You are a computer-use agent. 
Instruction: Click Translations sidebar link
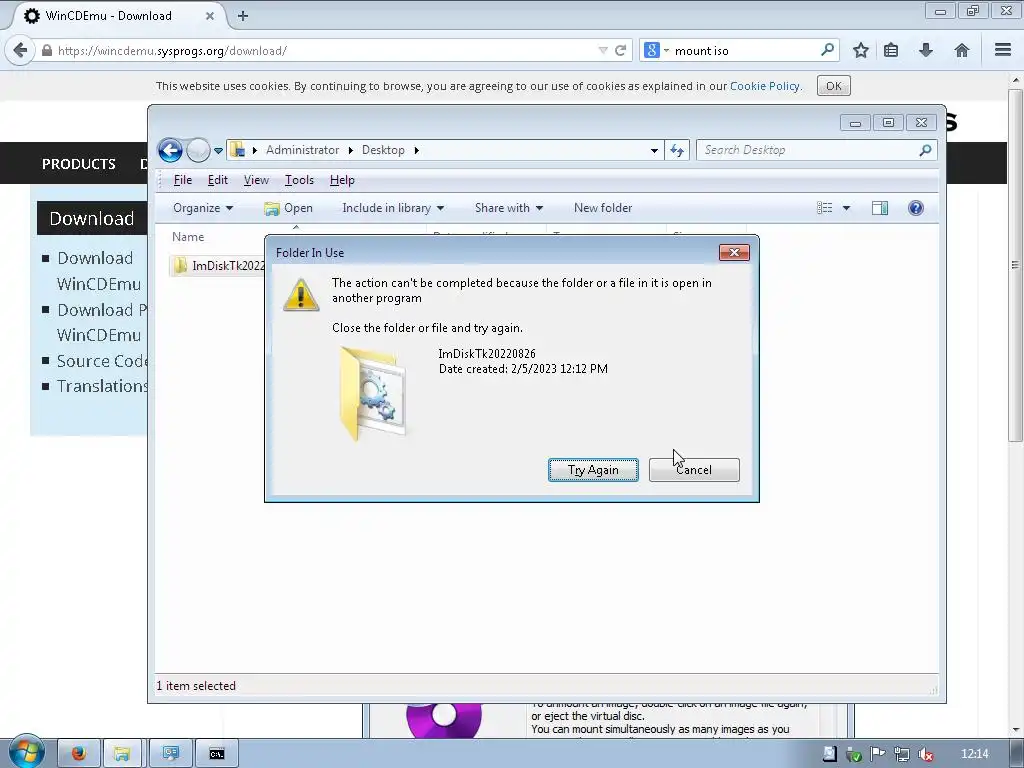(102, 387)
